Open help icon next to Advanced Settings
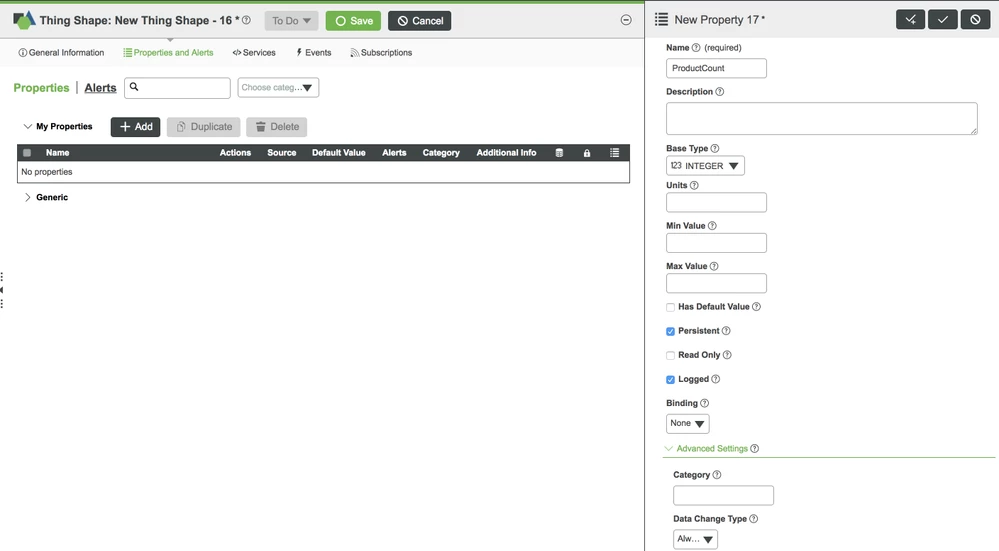999x551 pixels. [754, 448]
